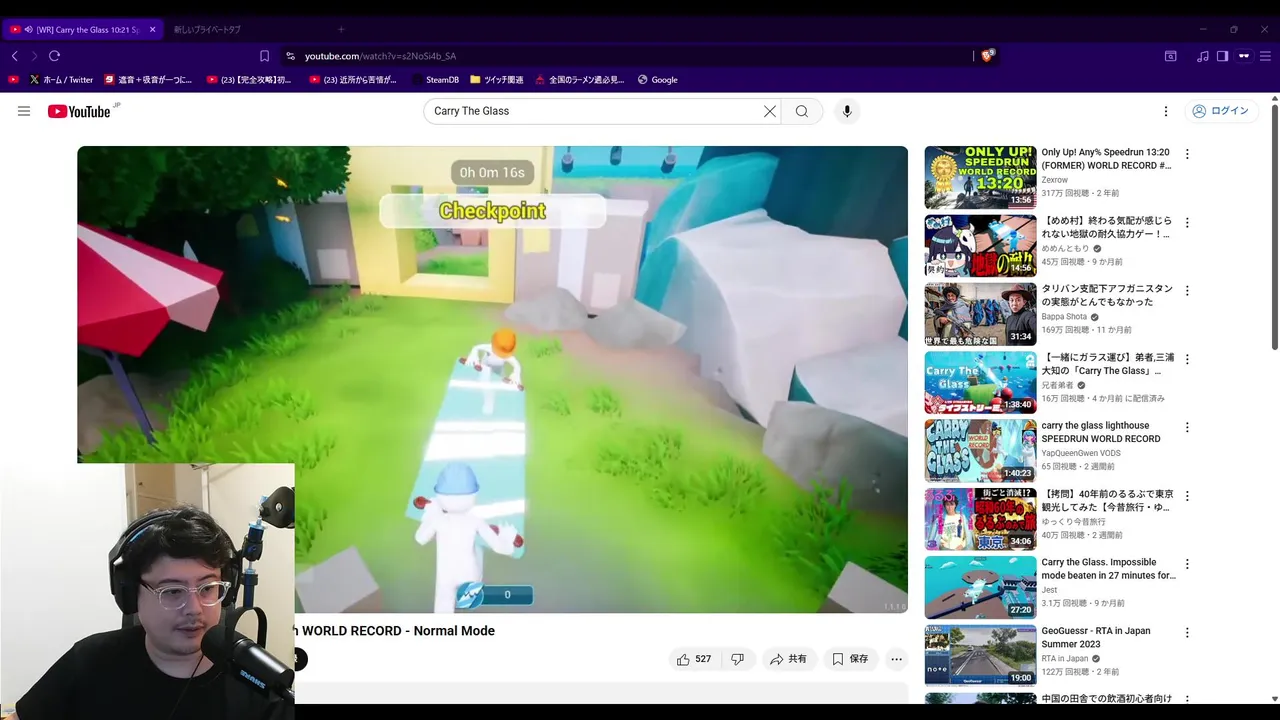Click the Zexrow channel name

click(1055, 180)
